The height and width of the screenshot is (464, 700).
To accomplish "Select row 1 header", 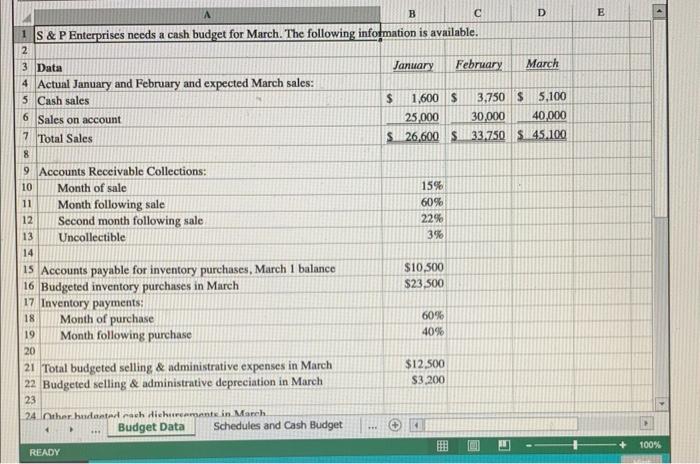I will pyautogui.click(x=27, y=34).
